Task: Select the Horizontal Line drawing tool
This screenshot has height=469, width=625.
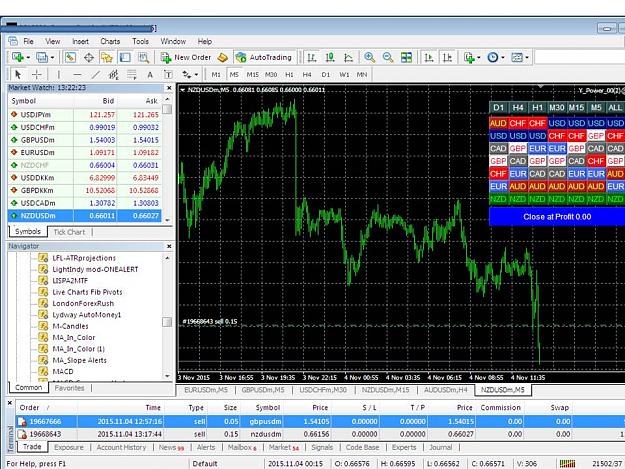Action: [x=77, y=74]
